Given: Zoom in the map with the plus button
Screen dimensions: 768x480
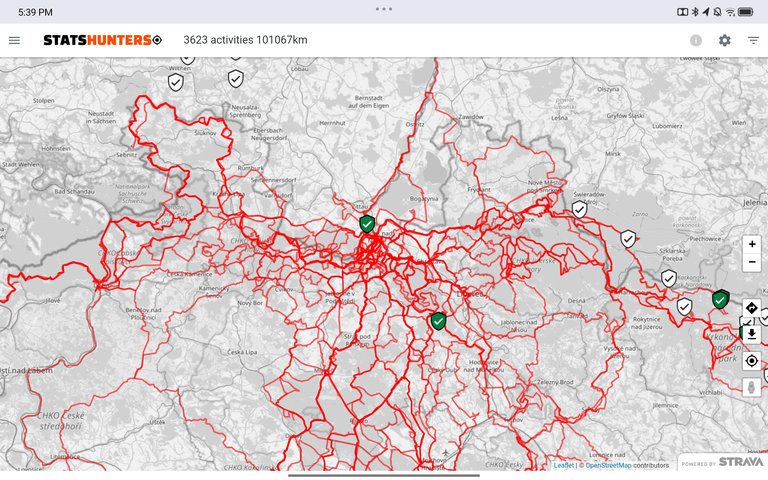Looking at the screenshot, I should pyautogui.click(x=752, y=244).
